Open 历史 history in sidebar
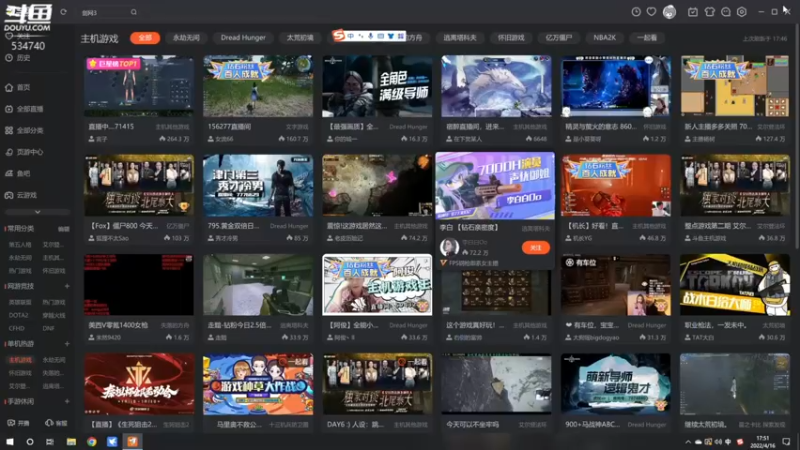Viewport: 800px width, 450px height. tap(18, 58)
